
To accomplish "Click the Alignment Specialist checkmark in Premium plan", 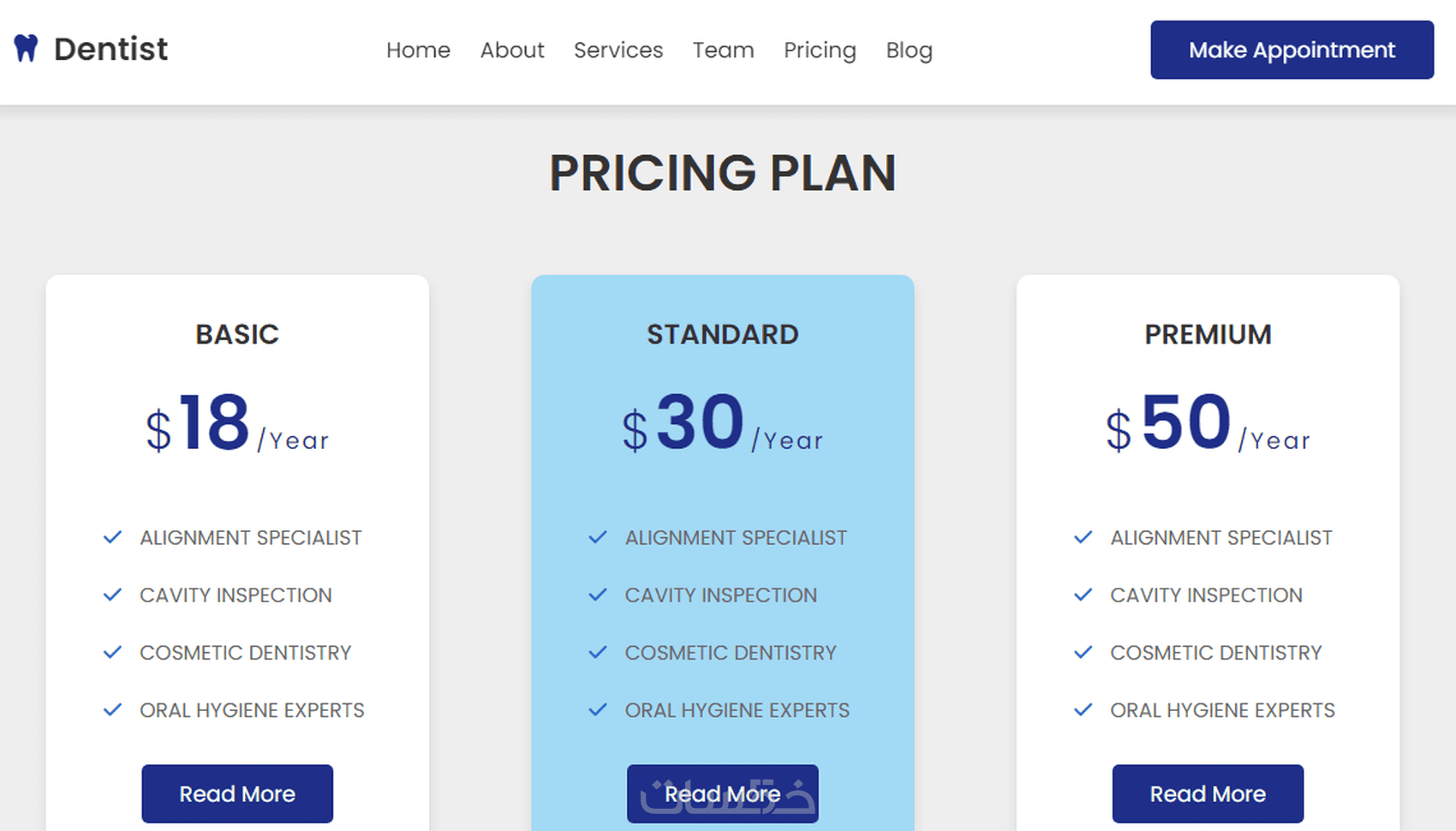I will pos(1083,538).
